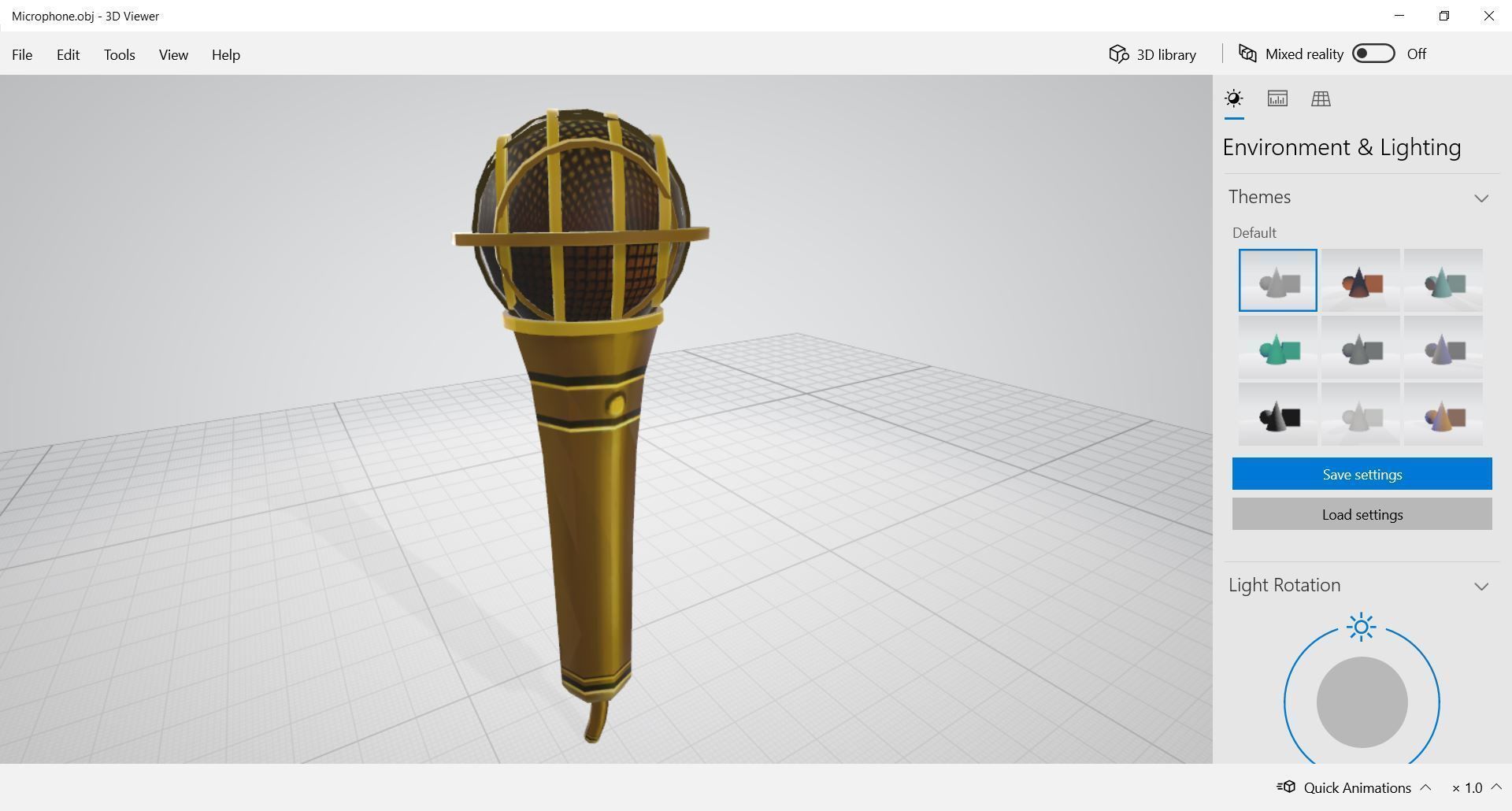Open the File menu
1512x811 pixels.
pos(22,54)
